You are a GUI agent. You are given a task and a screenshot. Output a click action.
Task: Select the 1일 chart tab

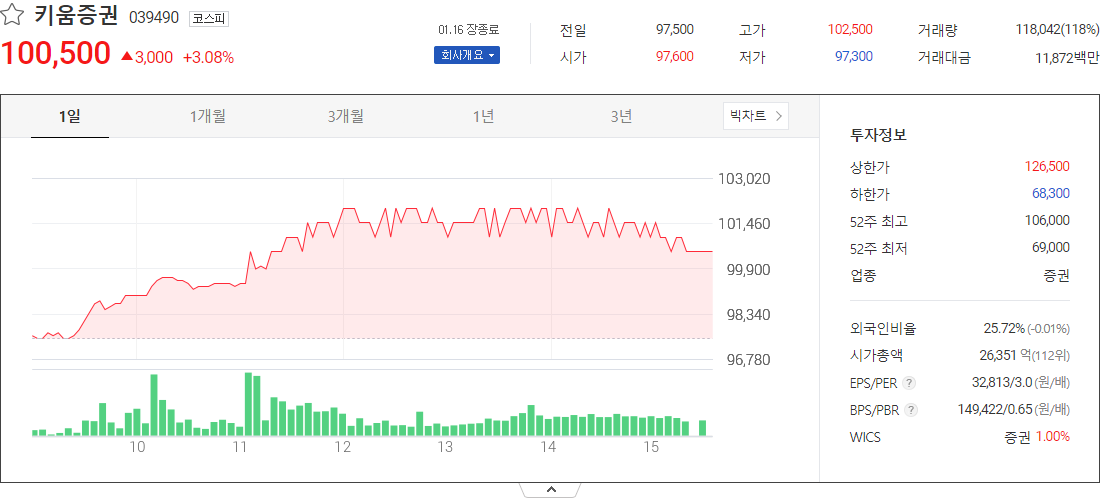(69, 117)
